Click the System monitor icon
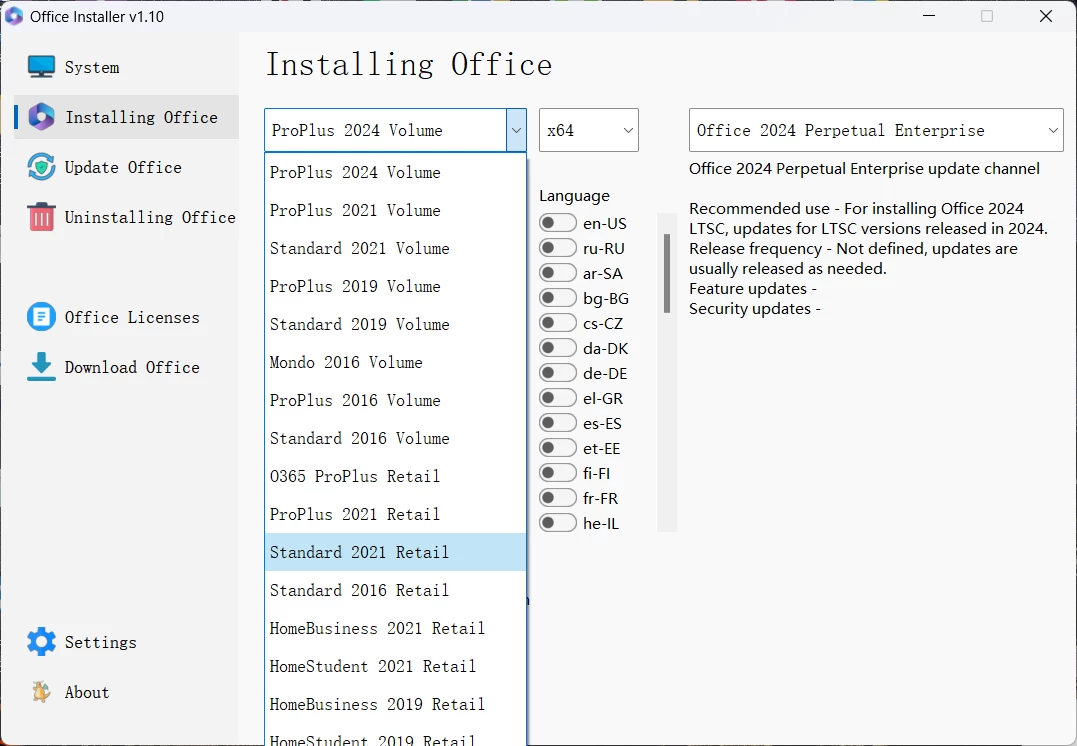The width and height of the screenshot is (1077, 746). click(41, 67)
